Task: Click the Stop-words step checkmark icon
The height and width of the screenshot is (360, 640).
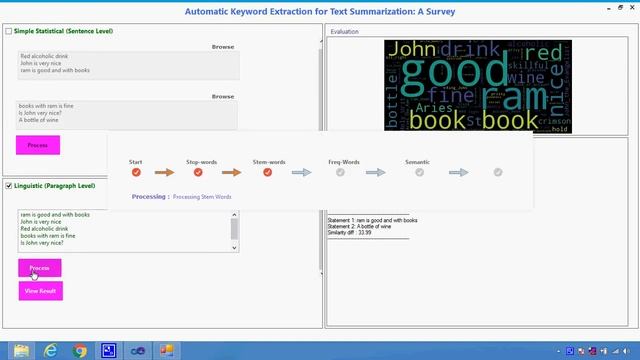Action: coord(198,173)
